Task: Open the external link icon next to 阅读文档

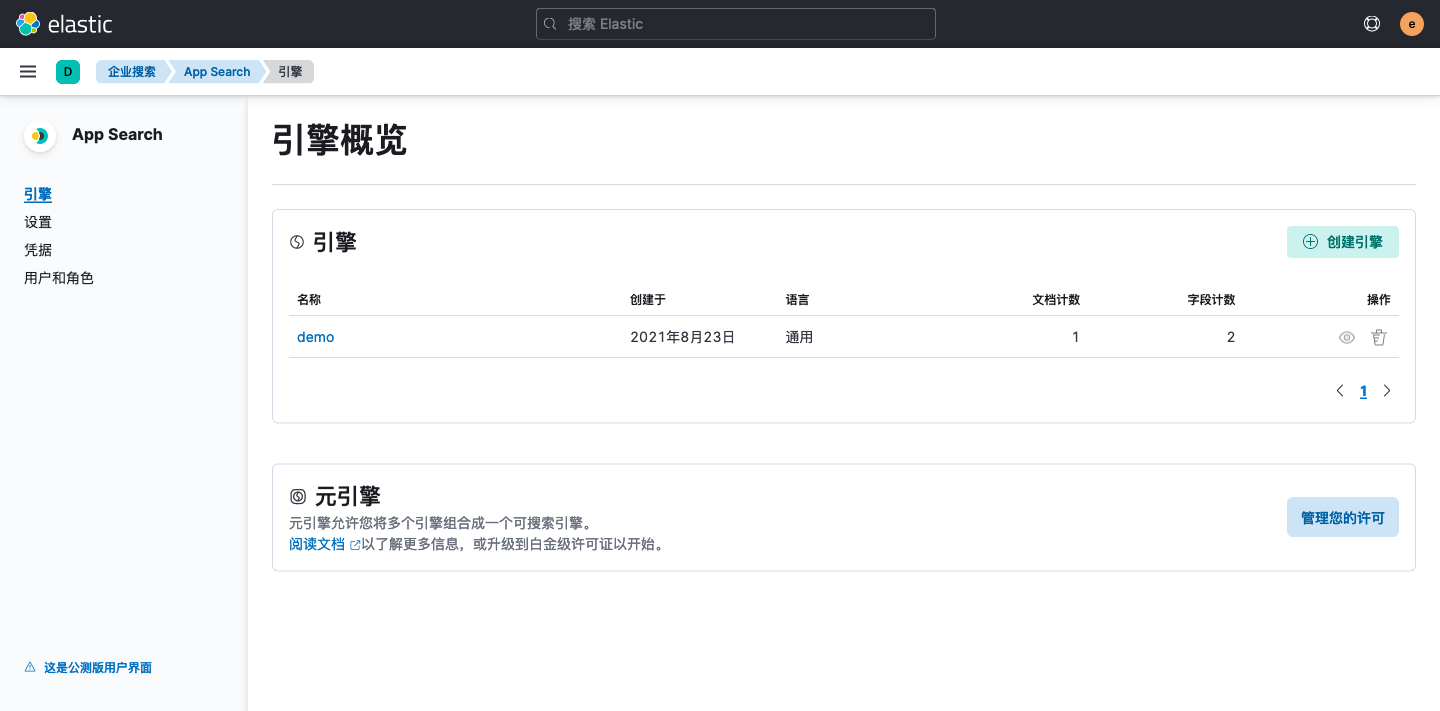Action: tap(356, 544)
